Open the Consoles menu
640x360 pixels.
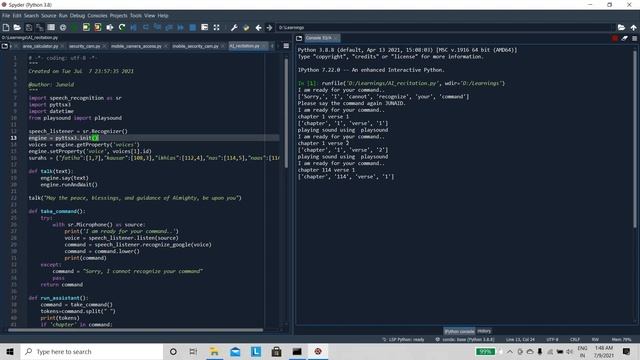click(x=97, y=16)
